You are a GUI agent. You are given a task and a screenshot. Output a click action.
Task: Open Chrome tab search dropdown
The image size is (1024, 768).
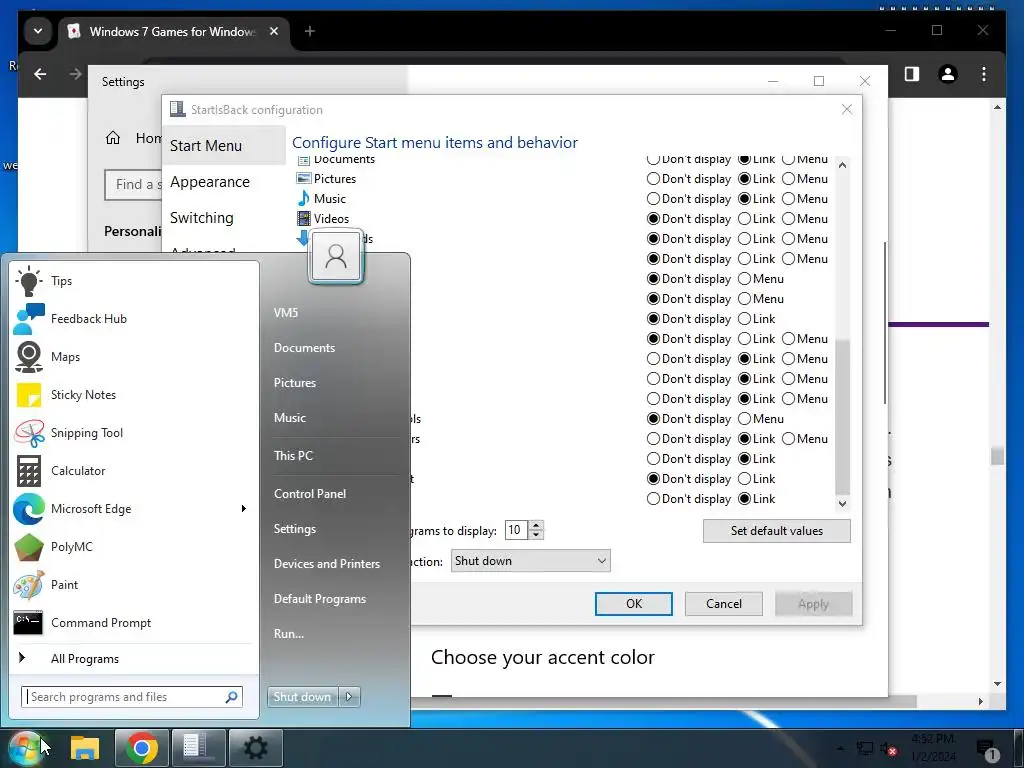coord(38,31)
